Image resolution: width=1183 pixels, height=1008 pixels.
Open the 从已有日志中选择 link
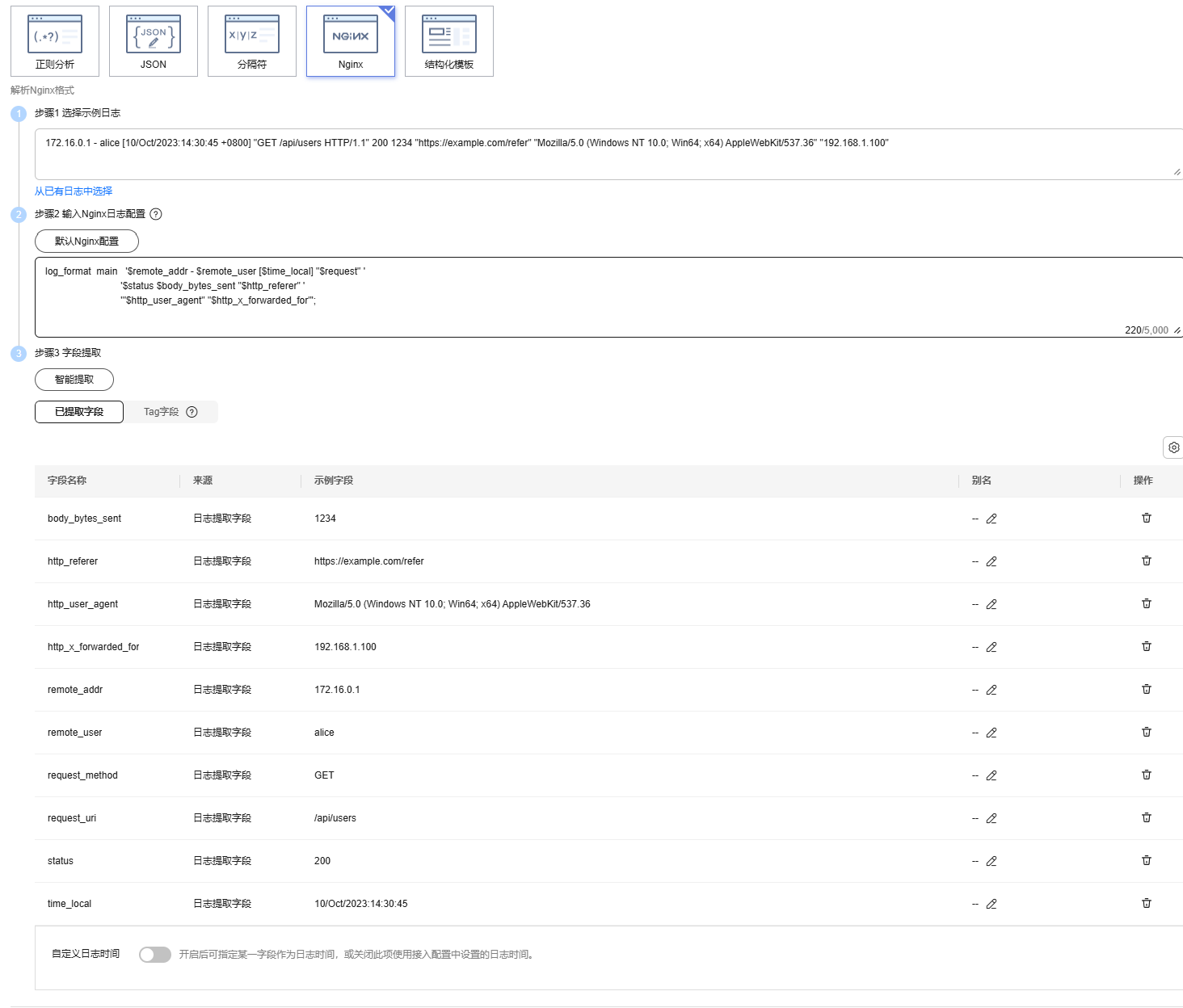click(x=74, y=191)
